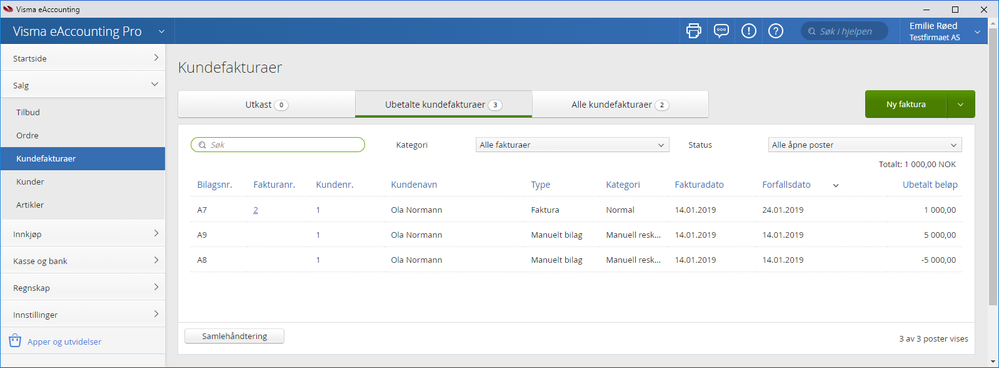Minimize the Visma eAccounting window
This screenshot has width=999, height=368.
pos(927,9)
